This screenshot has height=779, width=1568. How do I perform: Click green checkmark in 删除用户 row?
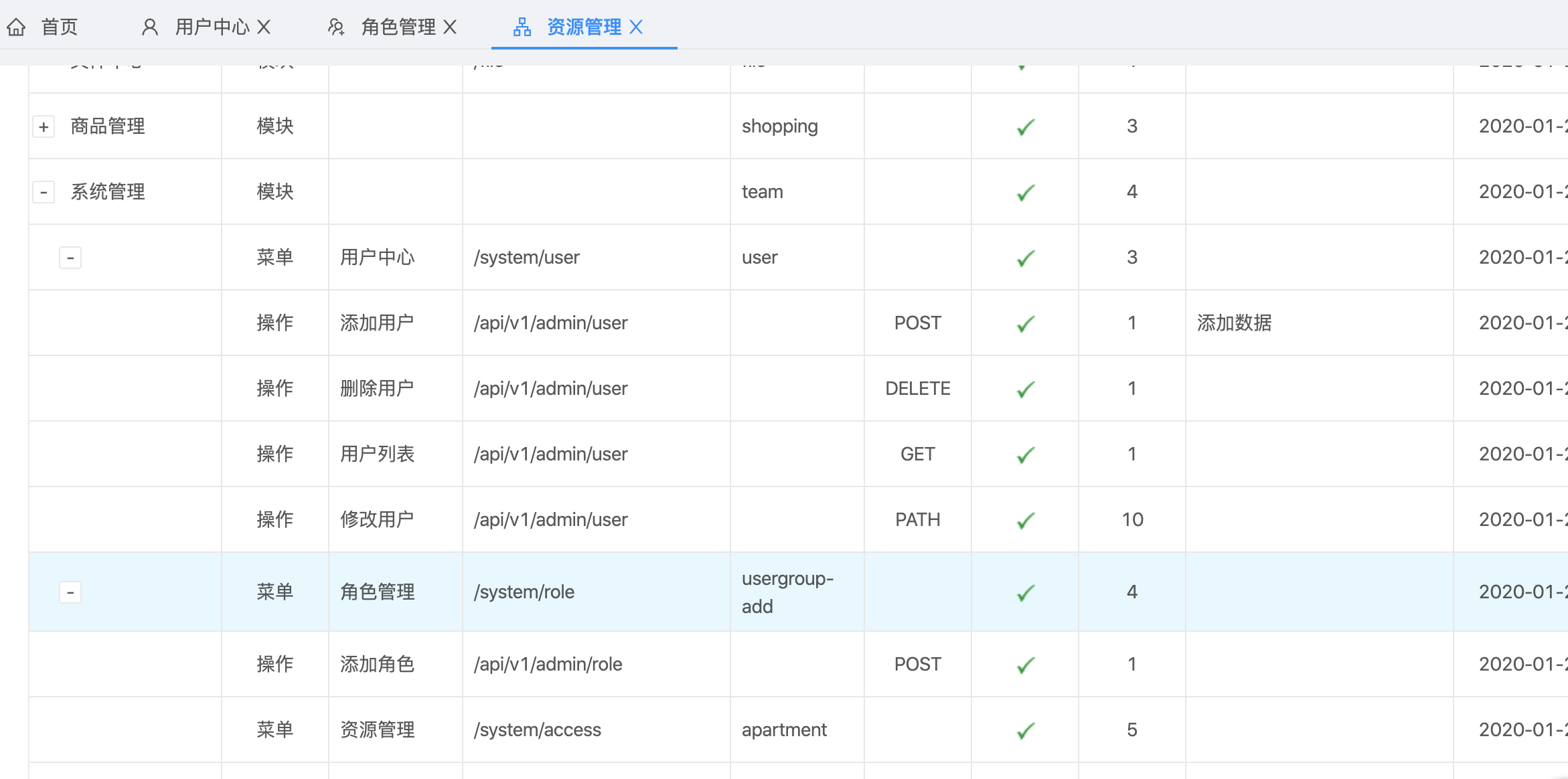point(1025,389)
